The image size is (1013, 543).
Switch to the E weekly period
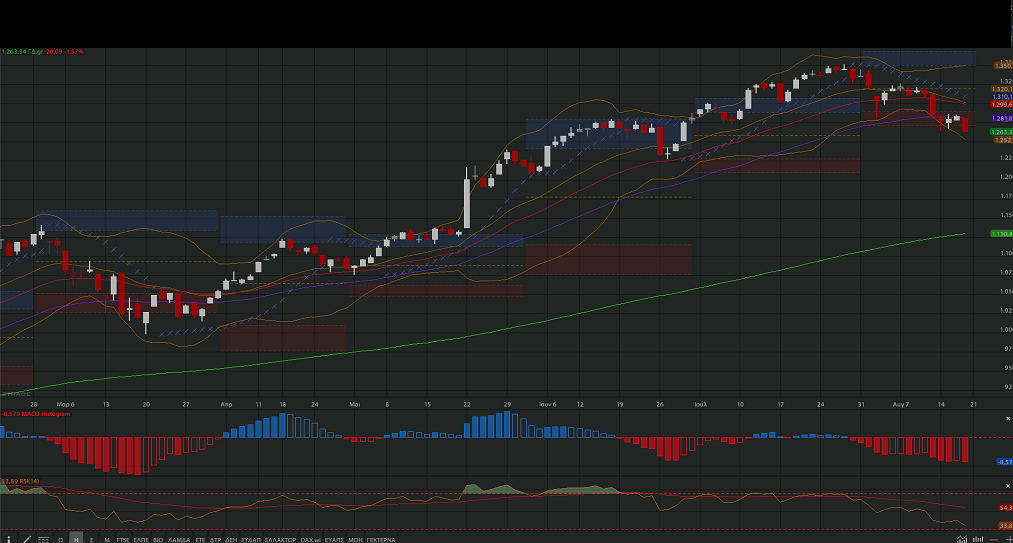(x=91, y=540)
